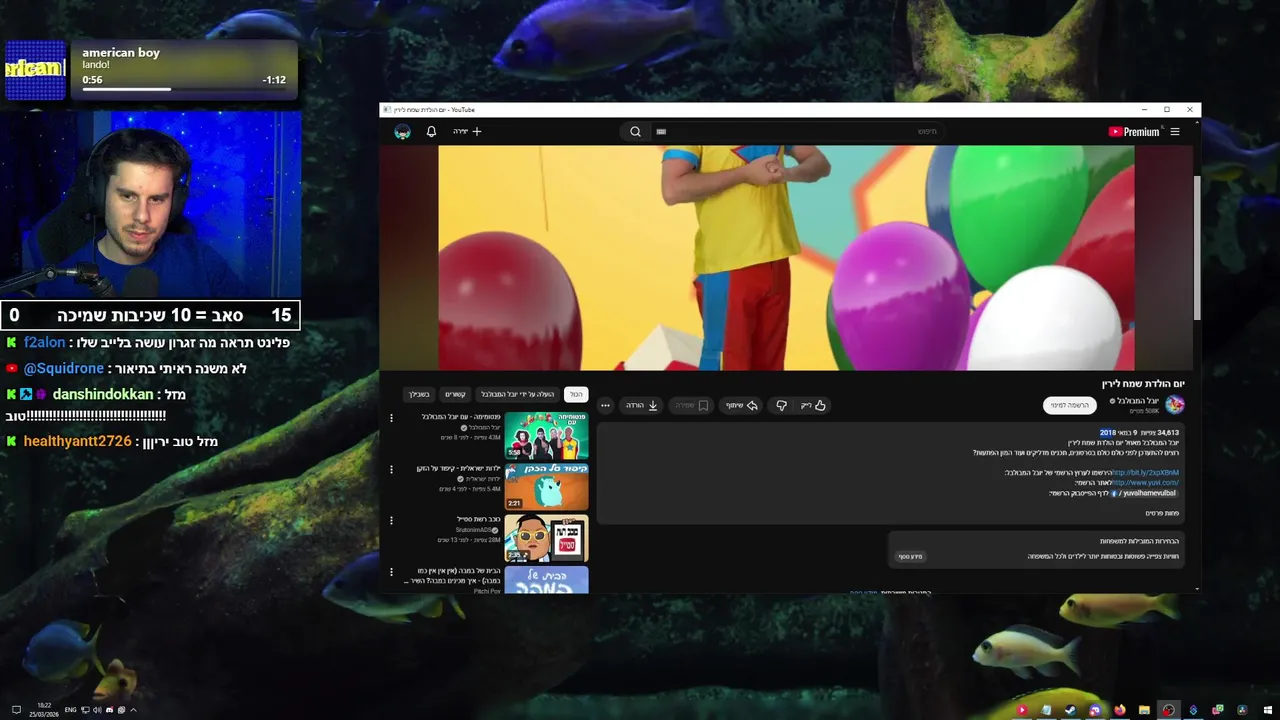Click the הורדה download button
Image resolution: width=1280 pixels, height=720 pixels.
click(x=642, y=405)
